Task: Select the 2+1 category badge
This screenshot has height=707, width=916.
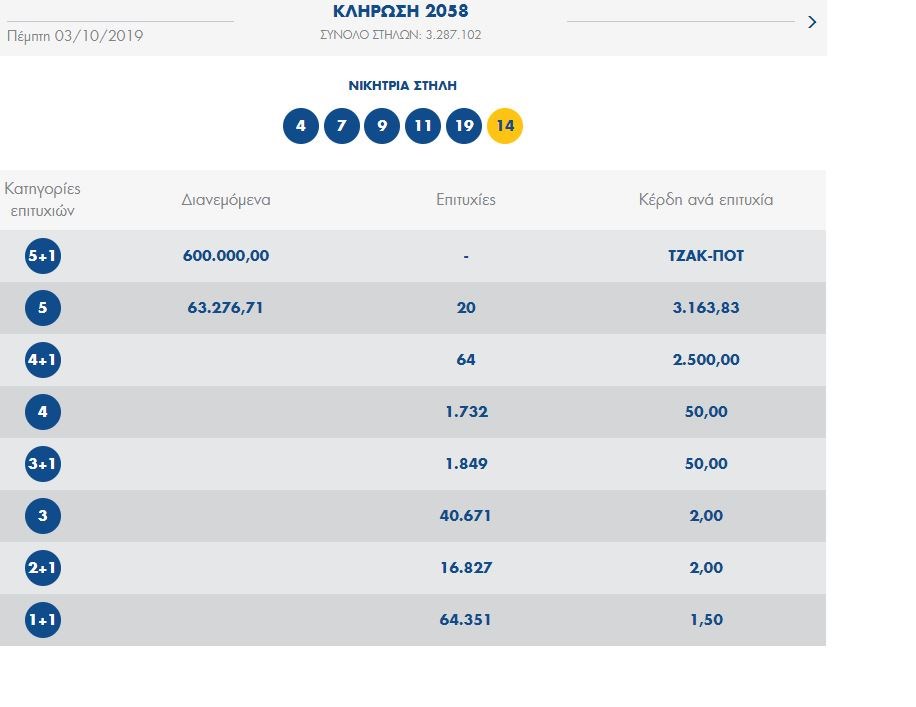Action: coord(43,568)
